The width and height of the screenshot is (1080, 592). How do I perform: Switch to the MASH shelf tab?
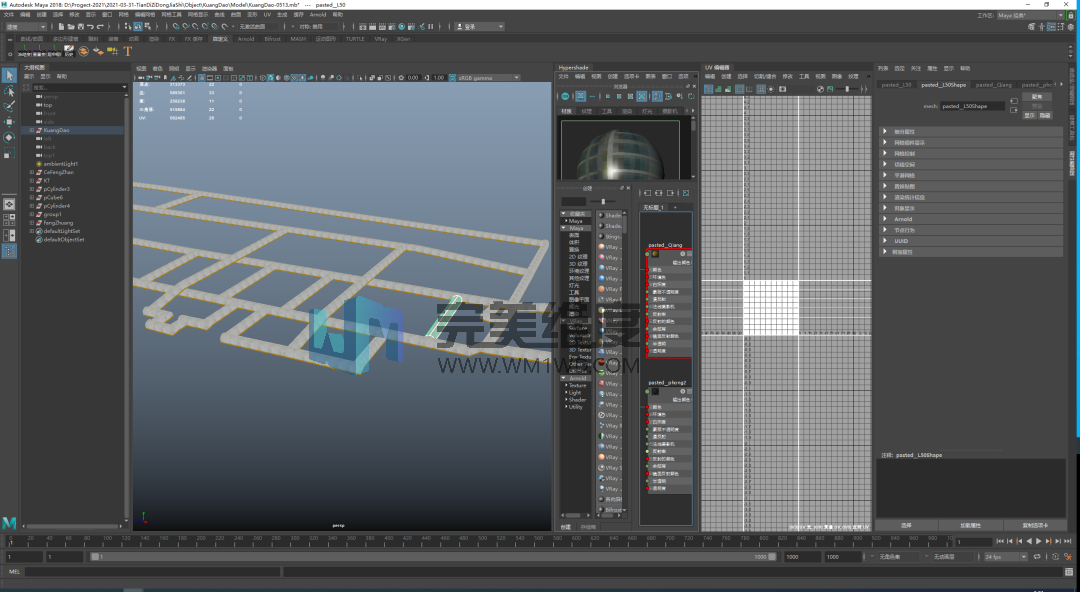[x=298, y=39]
